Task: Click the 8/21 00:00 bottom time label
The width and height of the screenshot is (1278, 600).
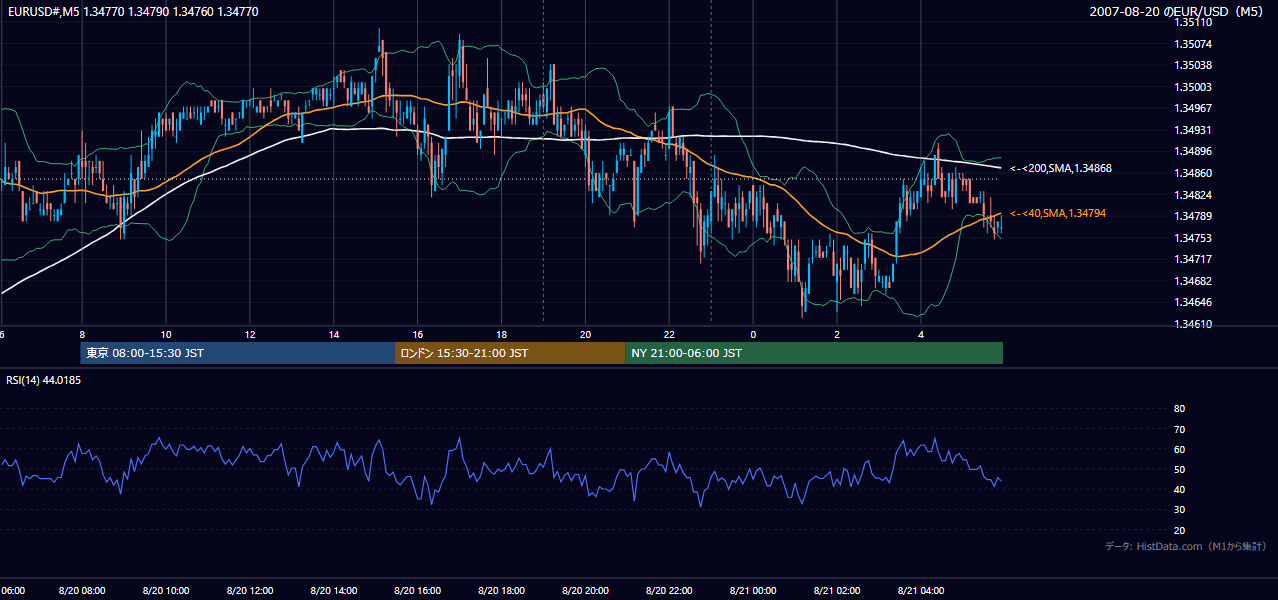Action: click(x=753, y=590)
